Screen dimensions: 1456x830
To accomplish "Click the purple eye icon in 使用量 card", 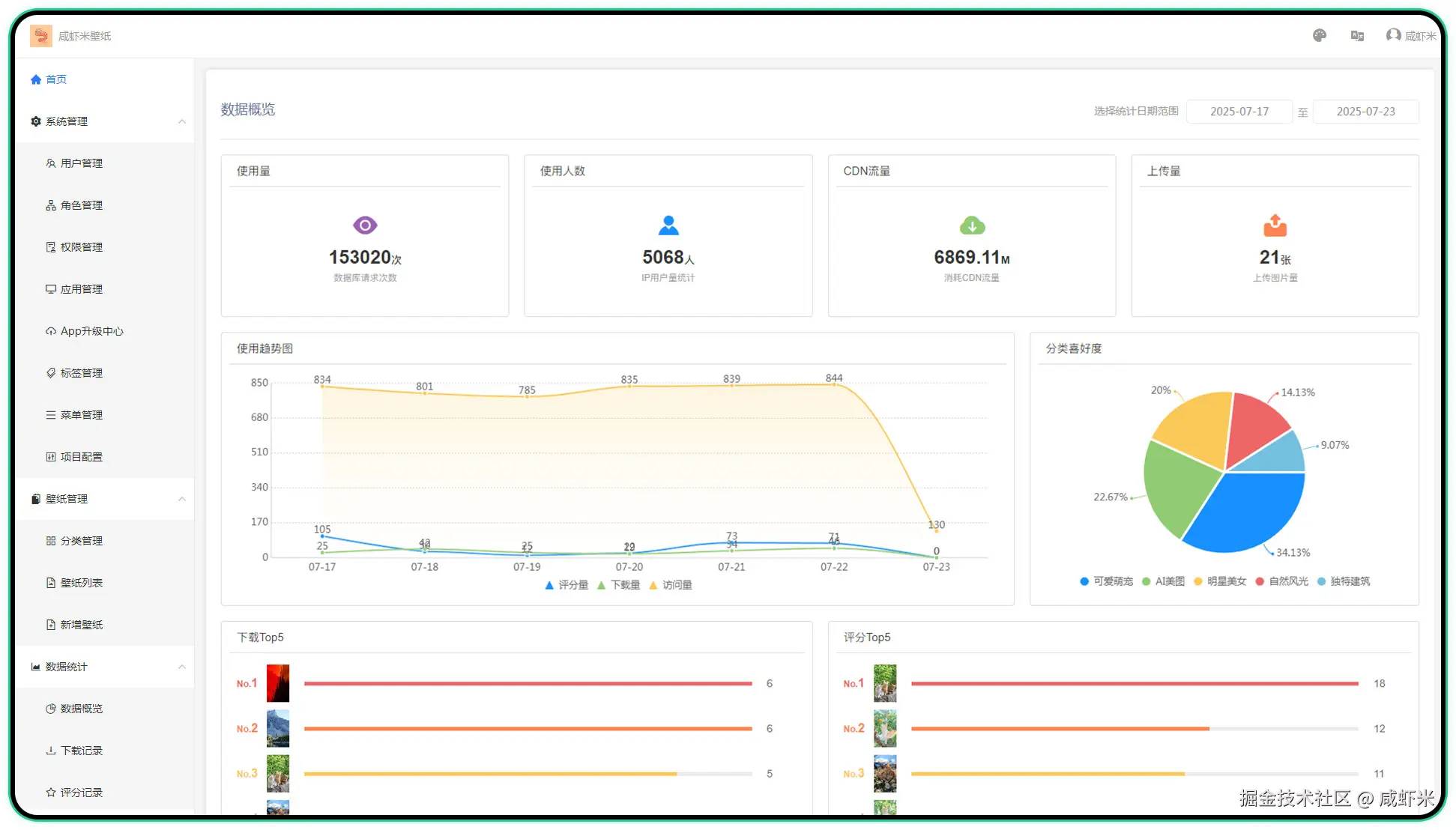I will pos(365,225).
